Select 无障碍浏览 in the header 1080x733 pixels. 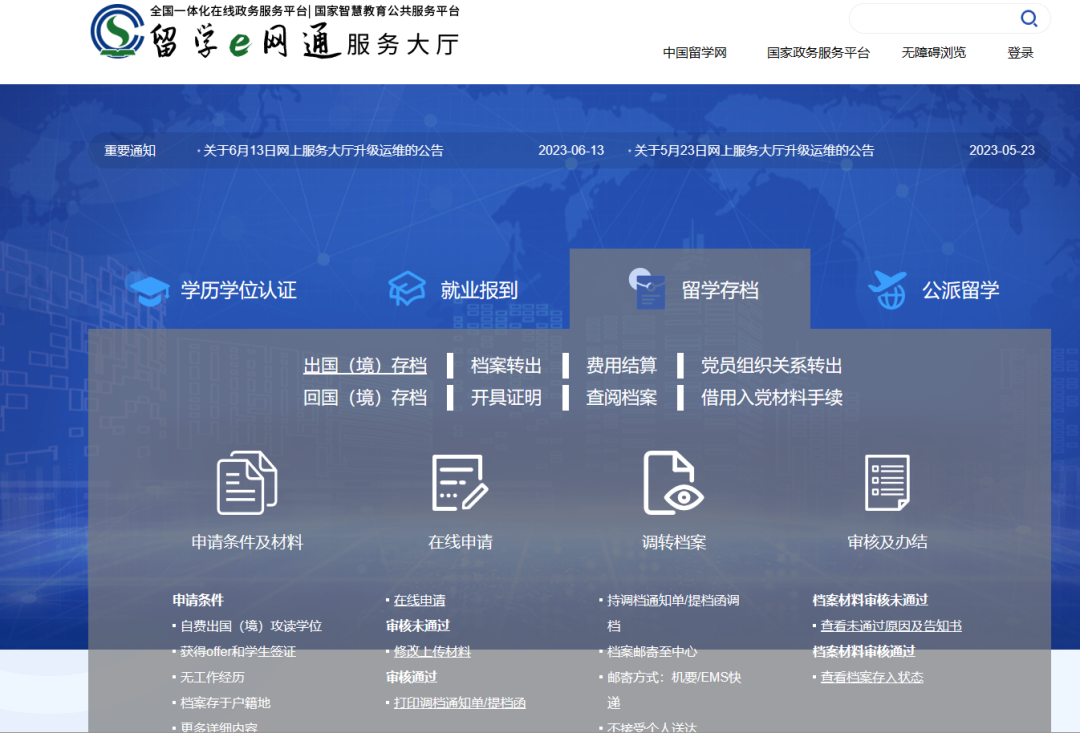pyautogui.click(x=933, y=53)
